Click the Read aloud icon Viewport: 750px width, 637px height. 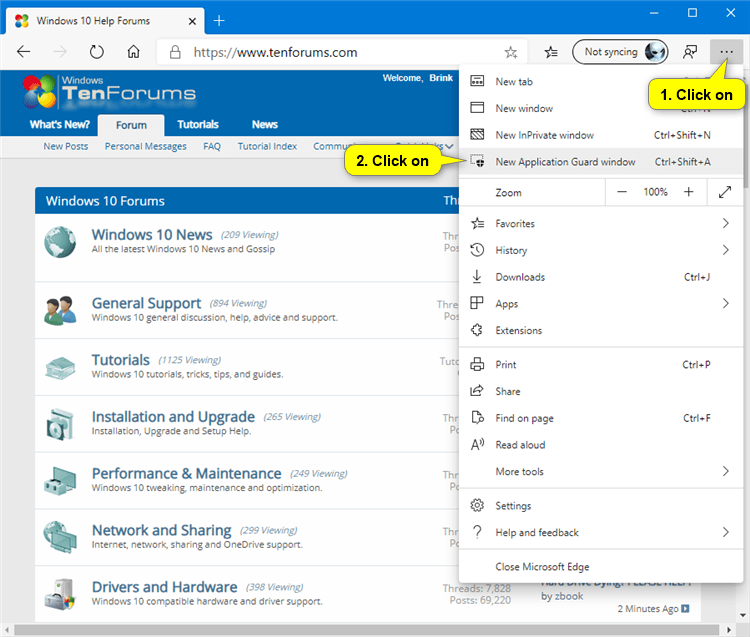477,444
